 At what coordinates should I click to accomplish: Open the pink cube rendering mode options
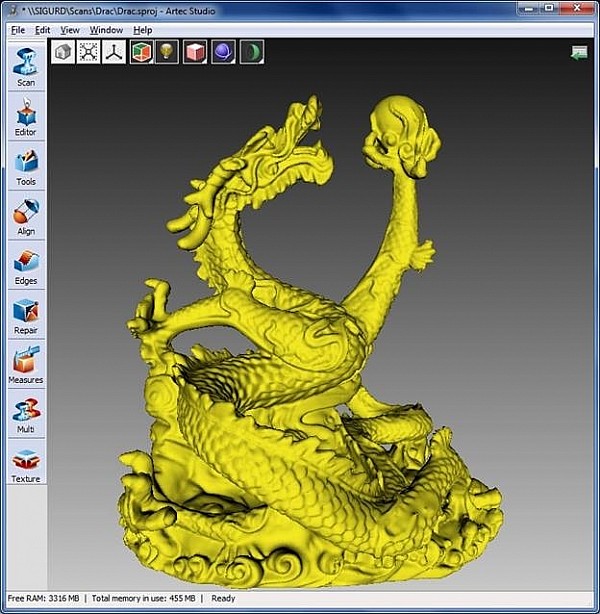click(195, 52)
